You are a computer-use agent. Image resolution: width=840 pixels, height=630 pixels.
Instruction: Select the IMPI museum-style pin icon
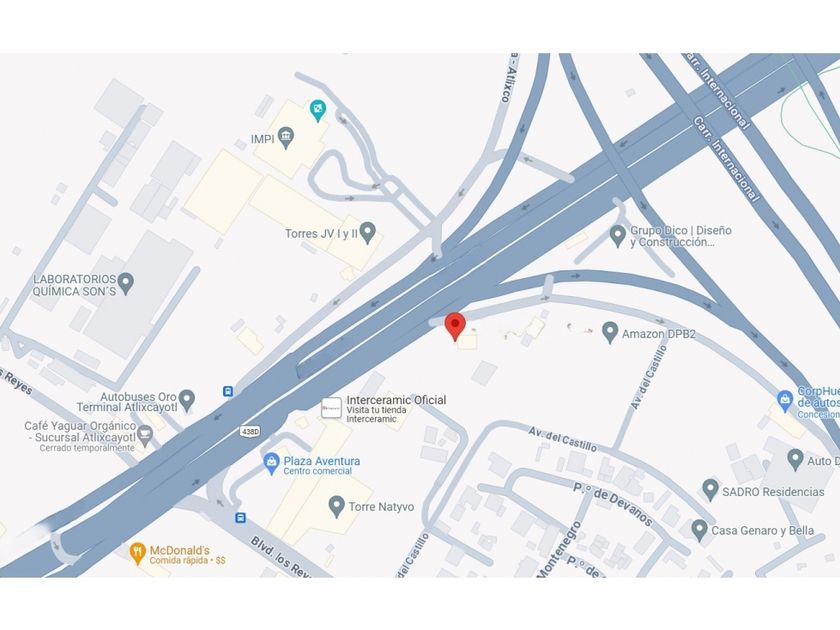click(286, 138)
